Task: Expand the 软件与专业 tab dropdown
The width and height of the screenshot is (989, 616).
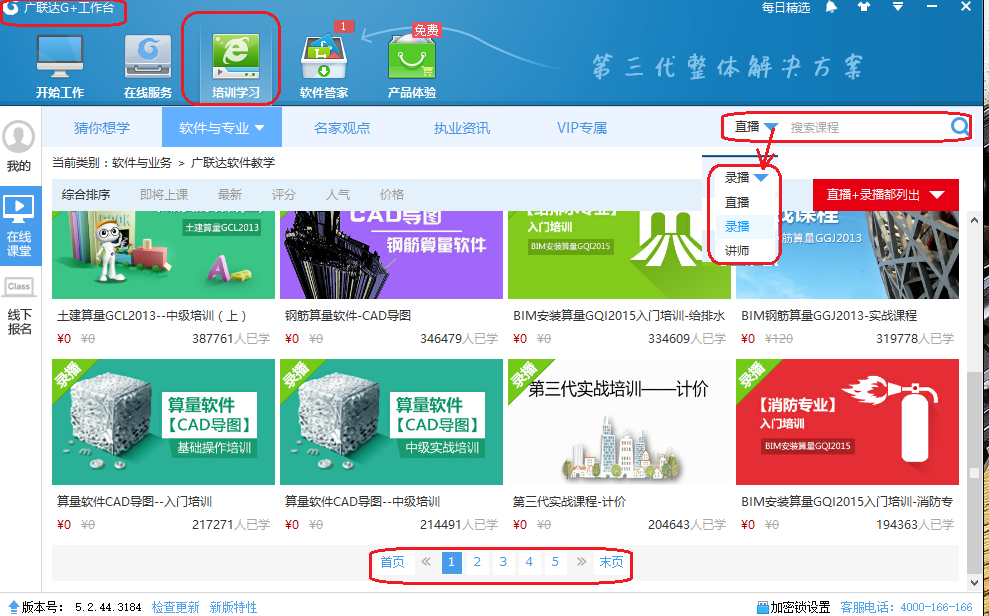Action: [221, 128]
